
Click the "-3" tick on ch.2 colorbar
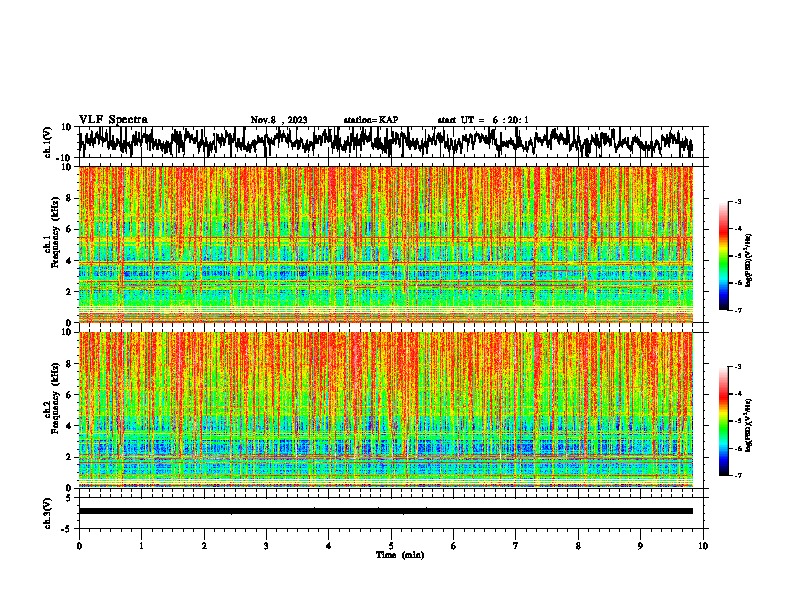(737, 367)
